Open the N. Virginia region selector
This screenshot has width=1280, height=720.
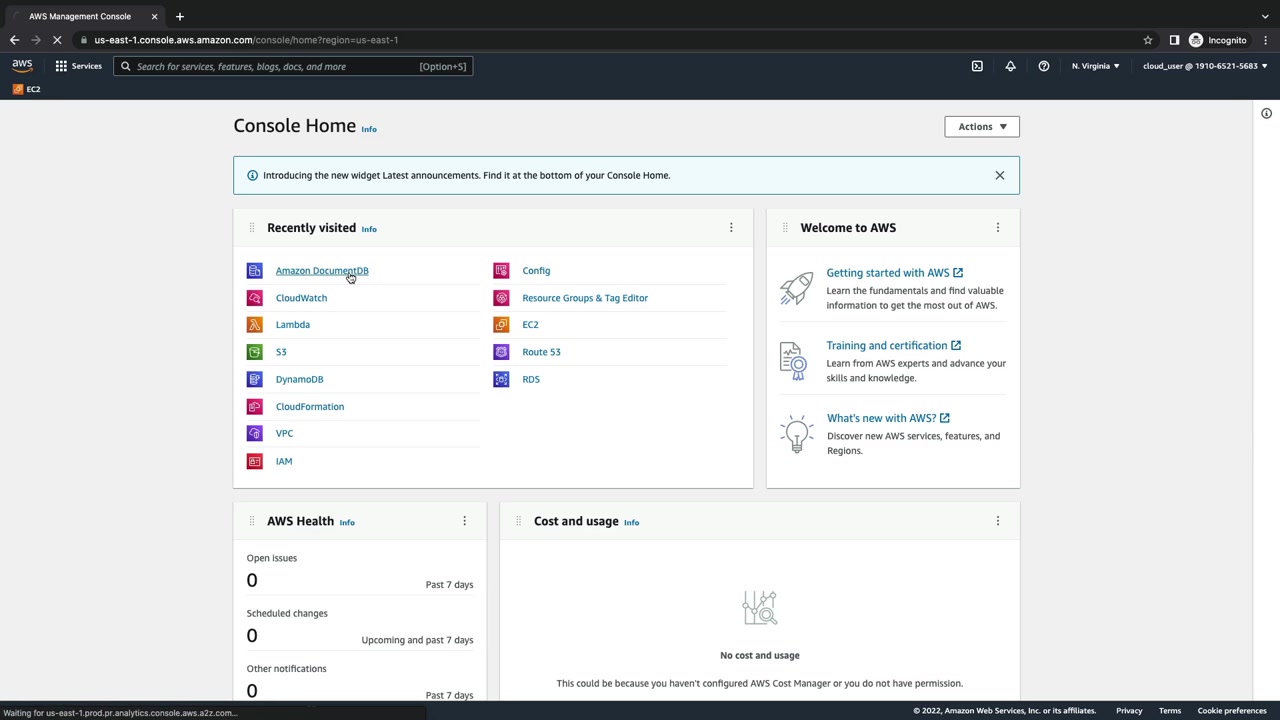(x=1095, y=66)
